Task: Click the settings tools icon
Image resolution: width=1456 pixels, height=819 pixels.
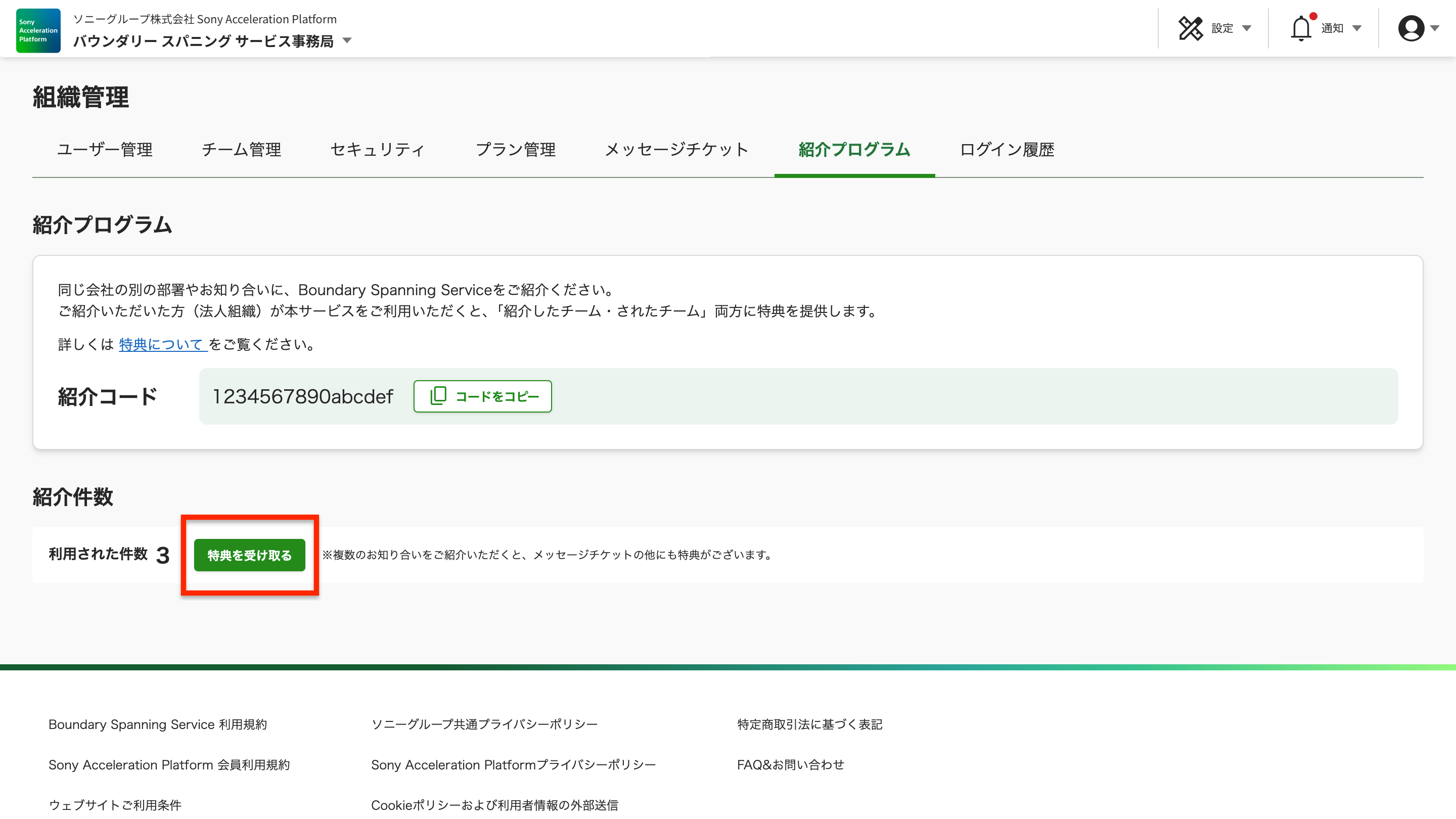Action: coord(1191,28)
